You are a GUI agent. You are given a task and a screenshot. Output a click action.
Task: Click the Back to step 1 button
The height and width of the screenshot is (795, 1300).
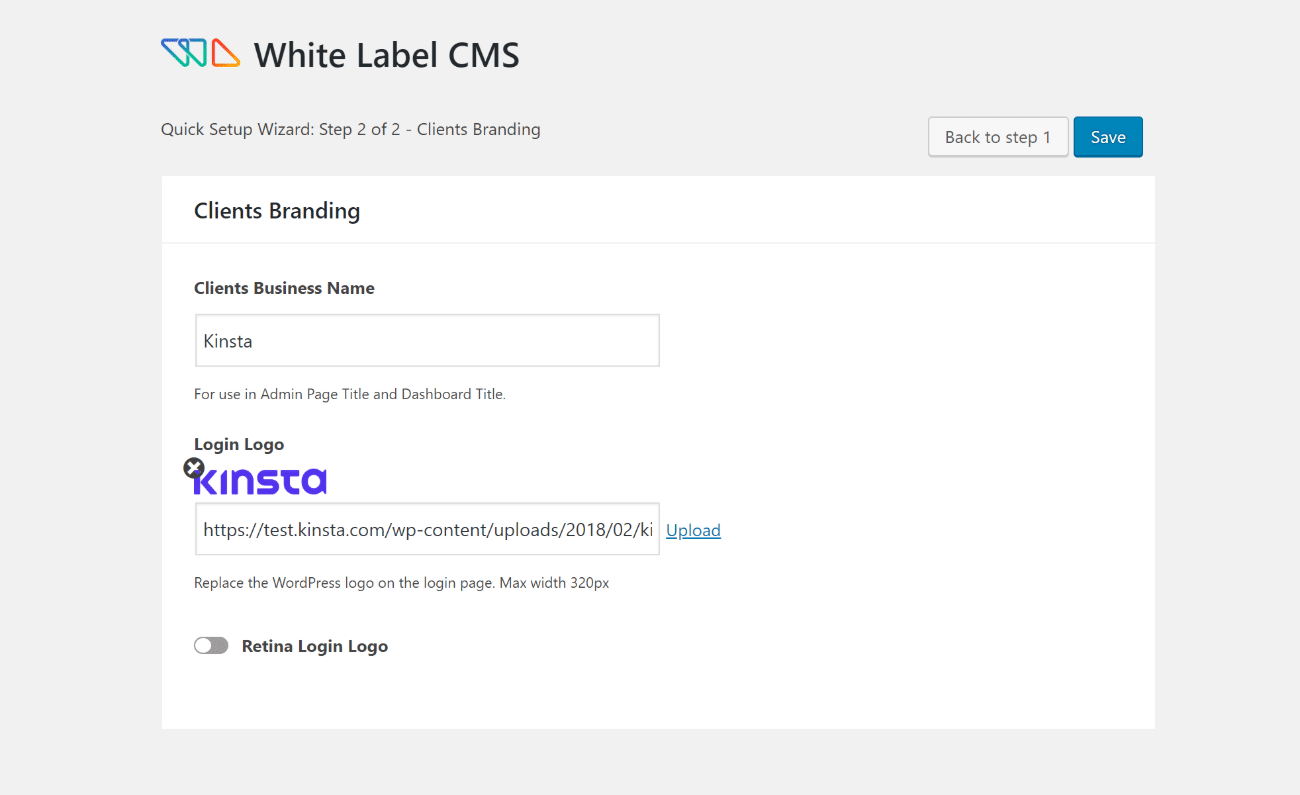997,136
